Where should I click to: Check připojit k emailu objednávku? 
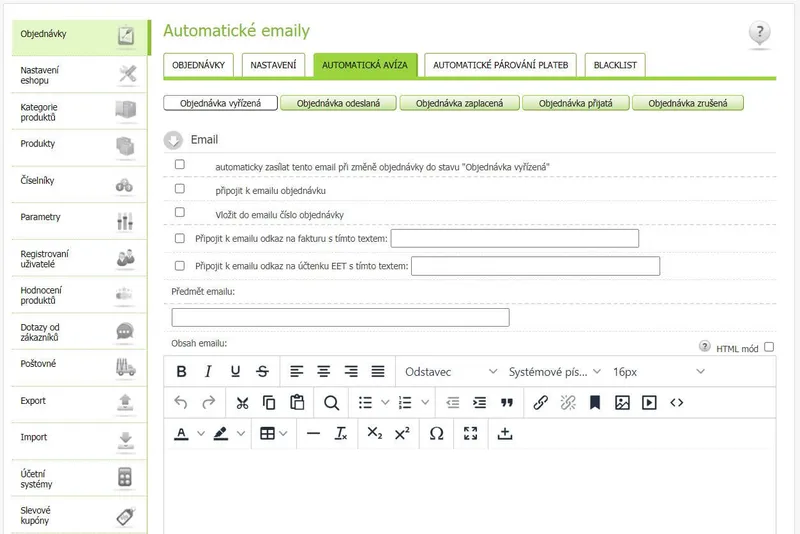180,189
